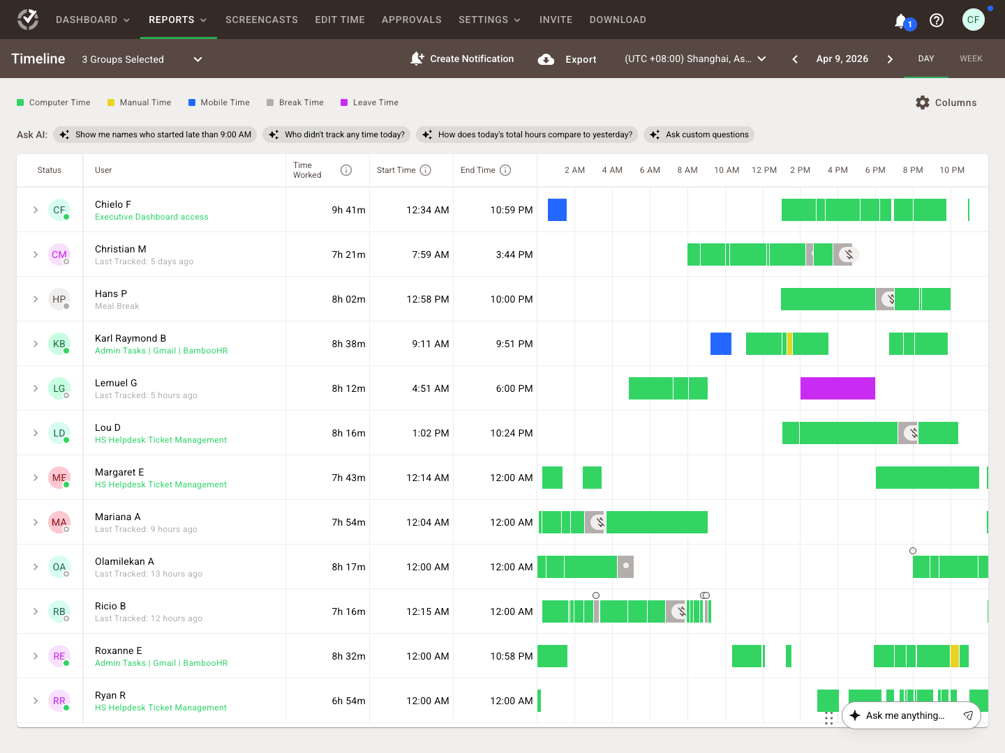This screenshot has height=753, width=1005.
Task: Open the Reports menu
Action: pyautogui.click(x=178, y=20)
